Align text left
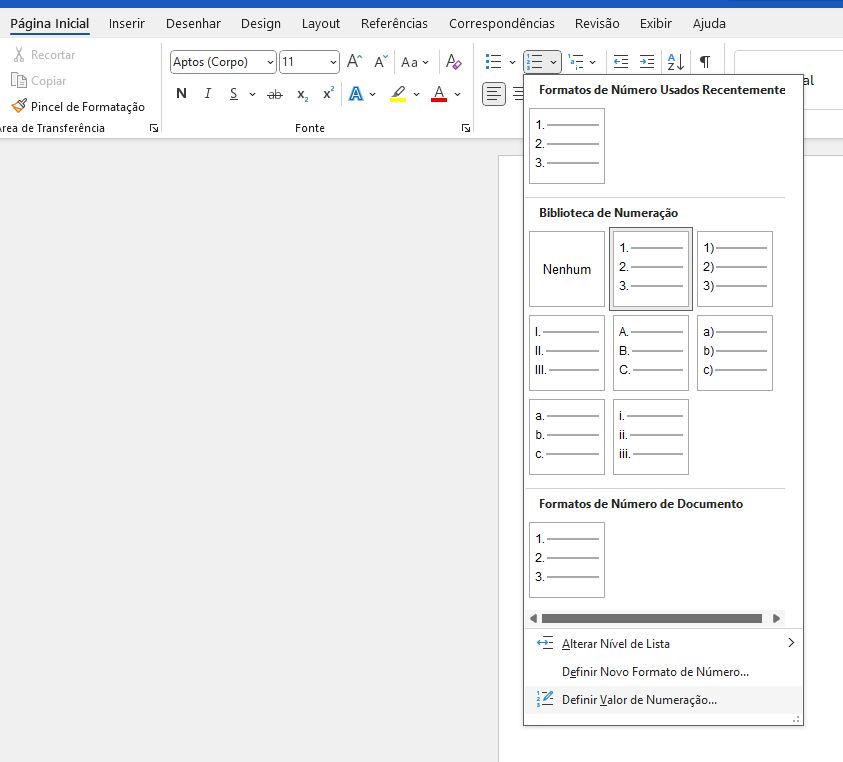The image size is (843, 762). tap(494, 94)
